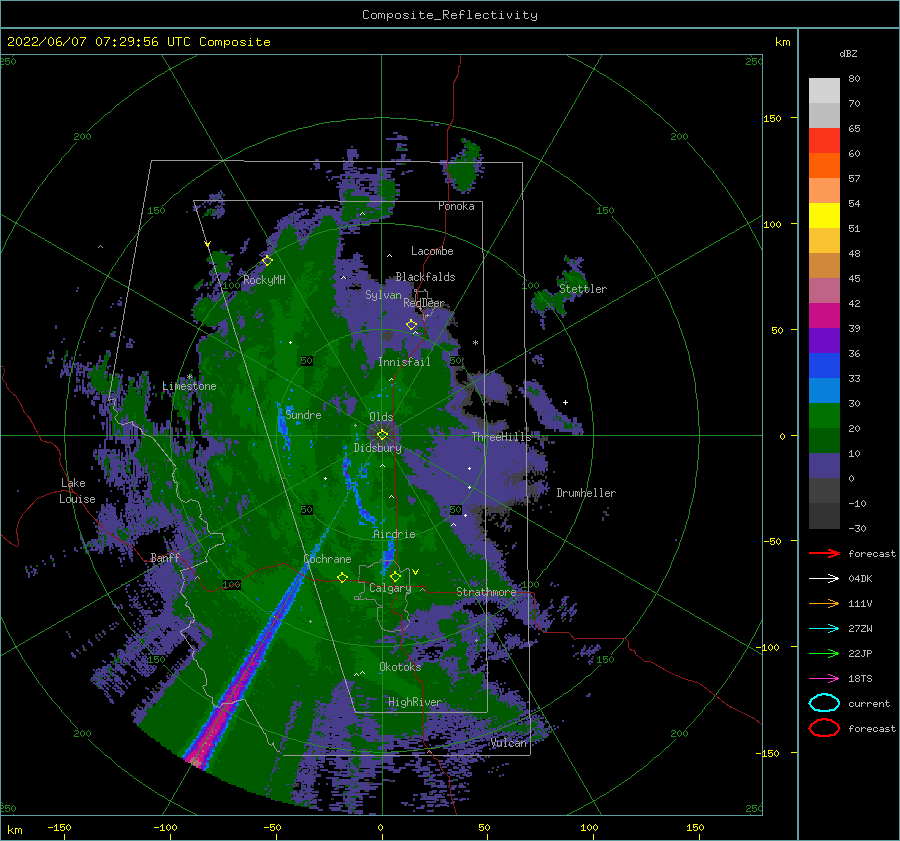Screen dimensions: 900x841
Task: Click the Strathmore city label
Action: click(486, 592)
